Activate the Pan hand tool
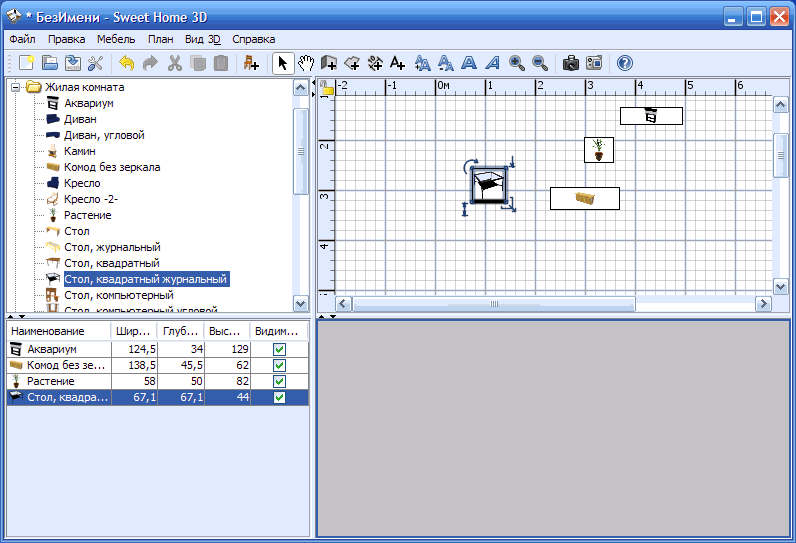This screenshot has height=543, width=796. tap(307, 63)
